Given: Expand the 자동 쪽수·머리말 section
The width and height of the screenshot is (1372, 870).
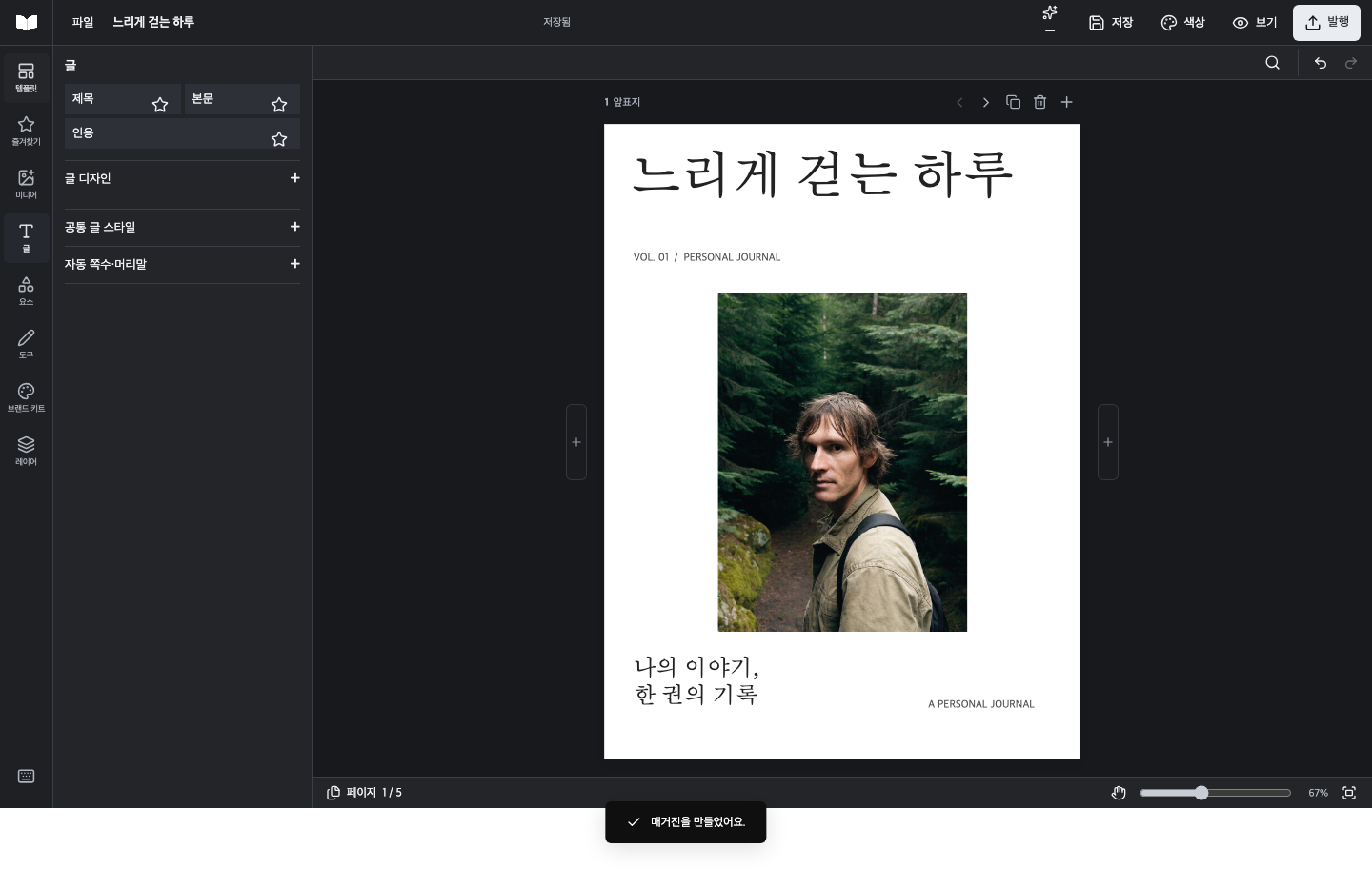Looking at the screenshot, I should tap(182, 264).
